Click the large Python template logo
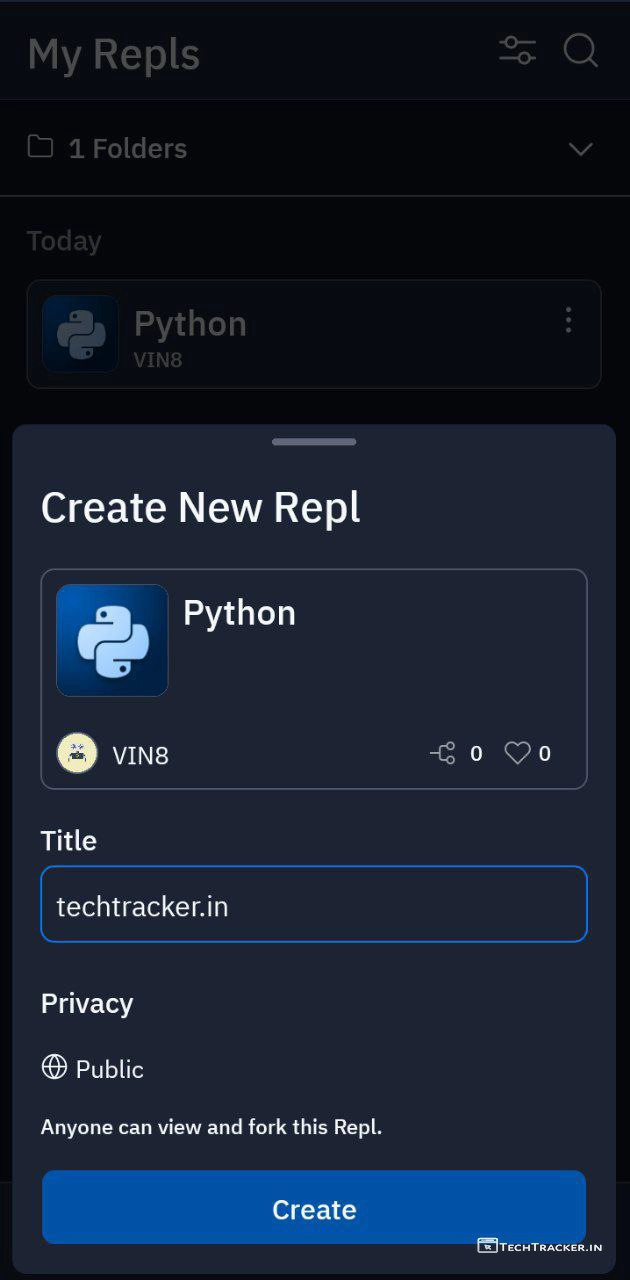The width and height of the screenshot is (630, 1280). pos(112,640)
